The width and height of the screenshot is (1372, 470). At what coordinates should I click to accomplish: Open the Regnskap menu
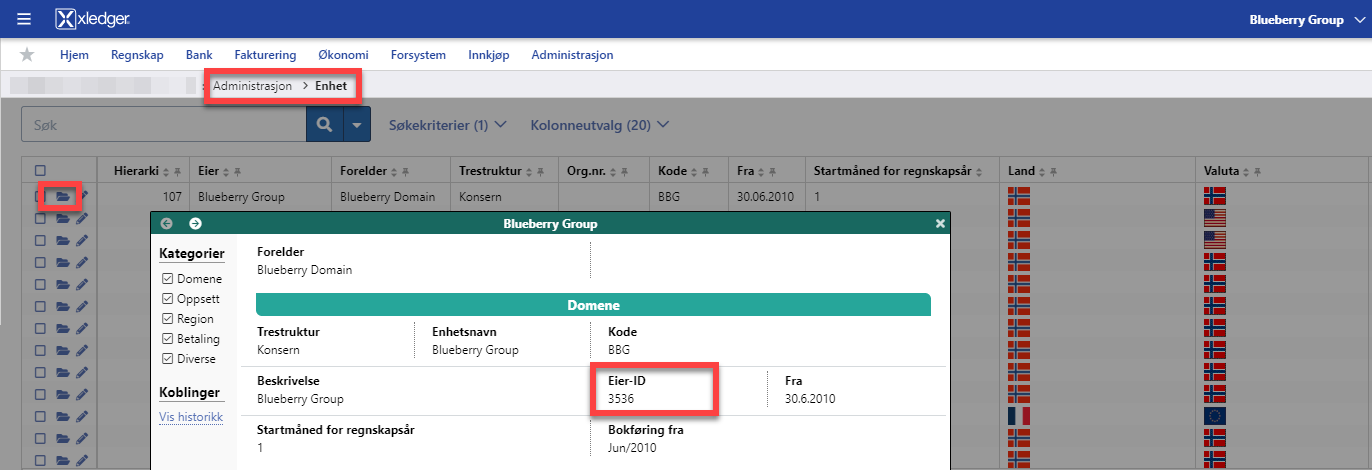[137, 55]
